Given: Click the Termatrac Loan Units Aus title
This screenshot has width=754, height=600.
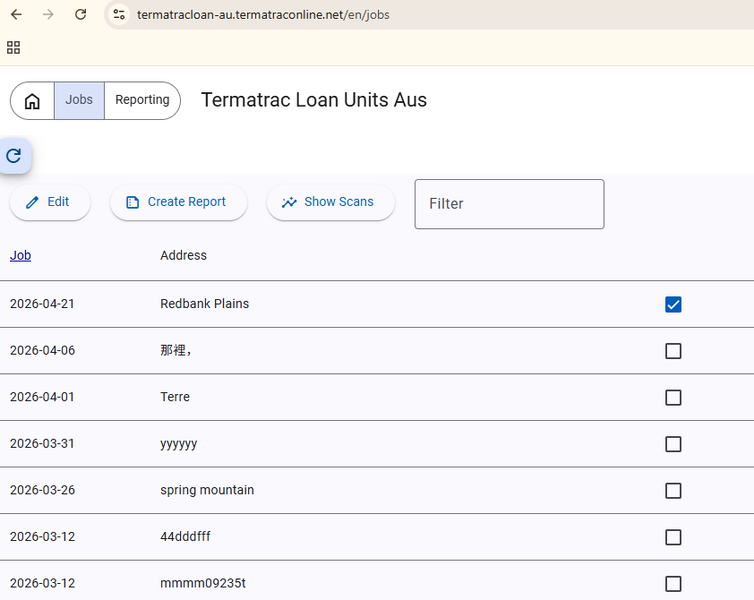Looking at the screenshot, I should click(x=314, y=100).
